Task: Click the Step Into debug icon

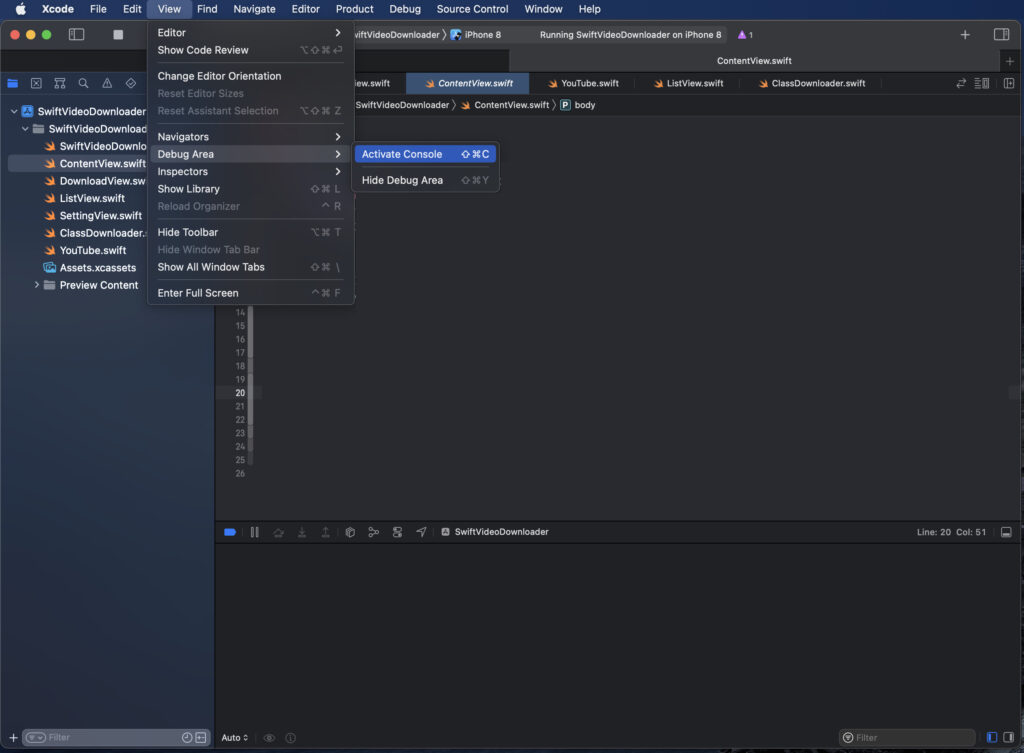Action: click(x=302, y=532)
